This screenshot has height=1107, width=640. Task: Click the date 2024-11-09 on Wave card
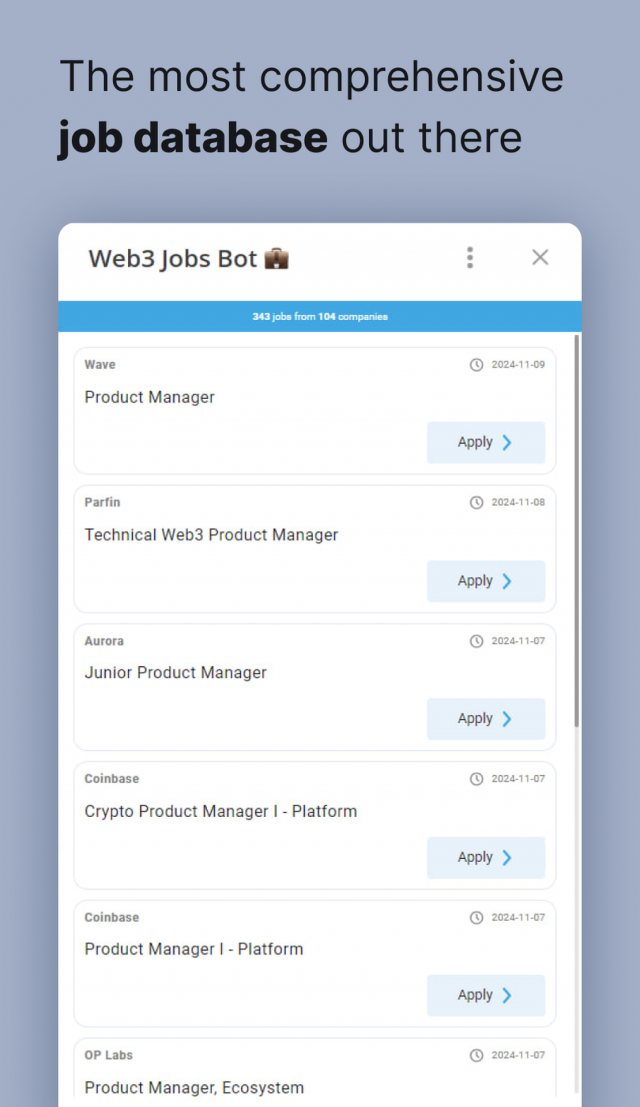coord(518,365)
